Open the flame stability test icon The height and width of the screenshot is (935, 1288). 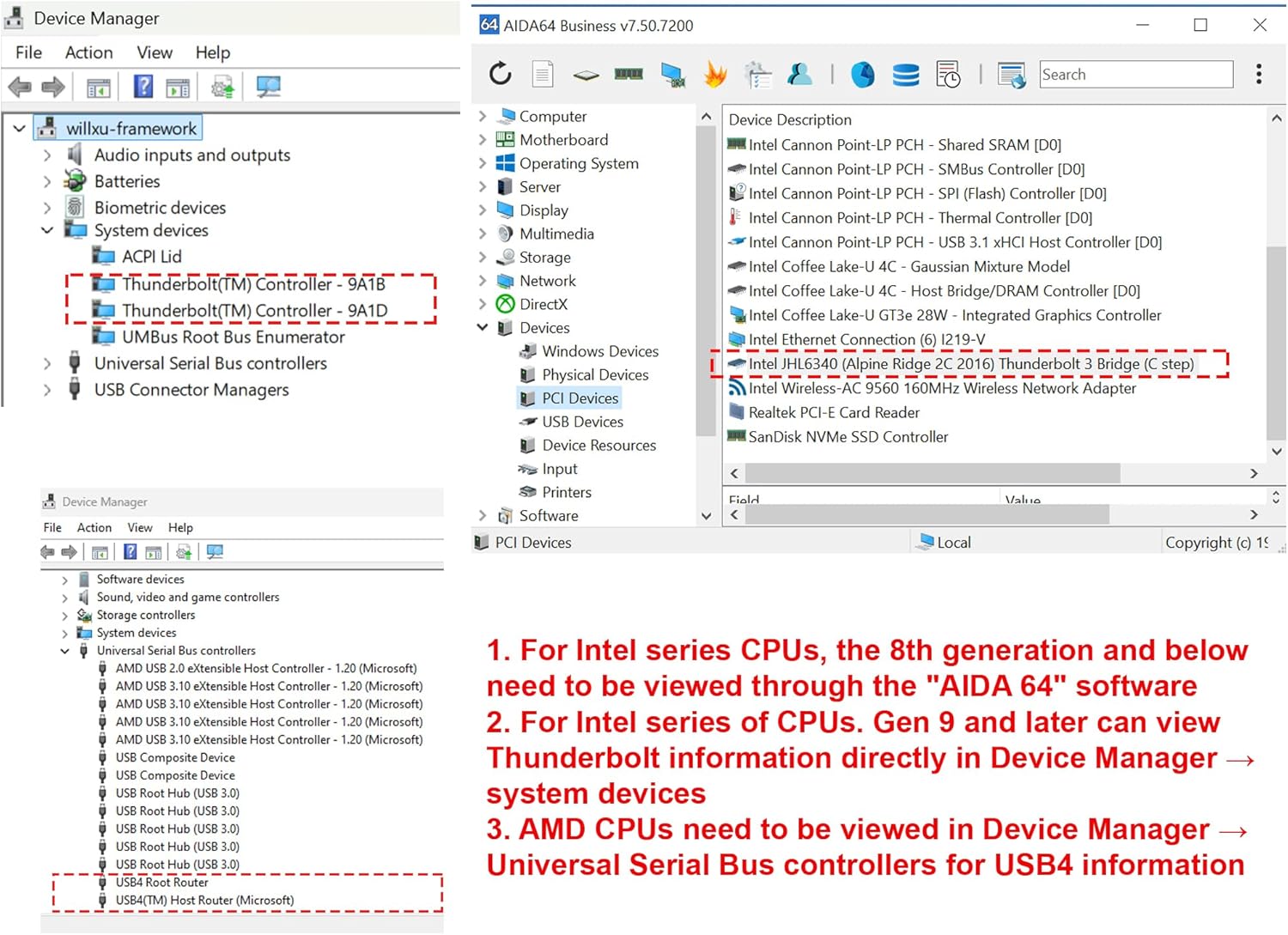714,75
